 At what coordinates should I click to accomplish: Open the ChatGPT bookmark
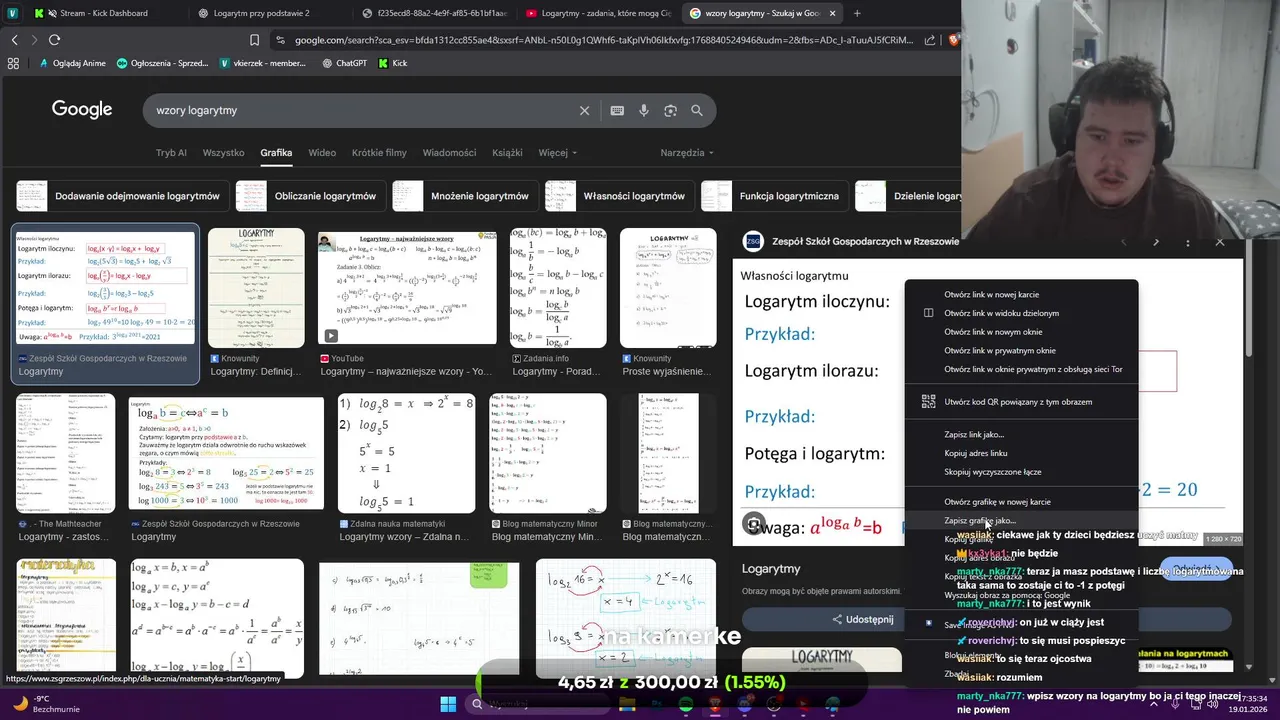pos(344,63)
